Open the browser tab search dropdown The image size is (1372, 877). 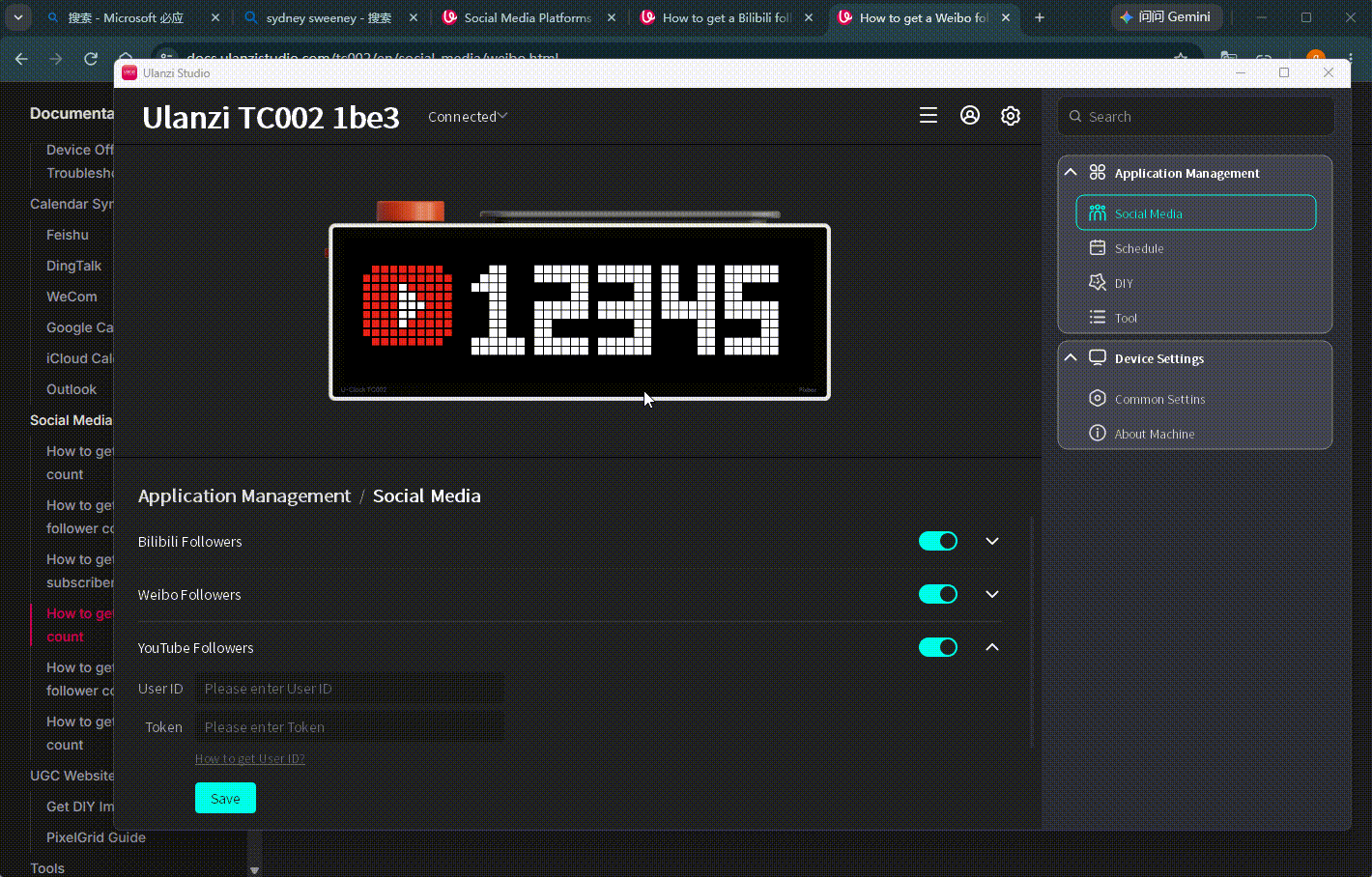18,17
